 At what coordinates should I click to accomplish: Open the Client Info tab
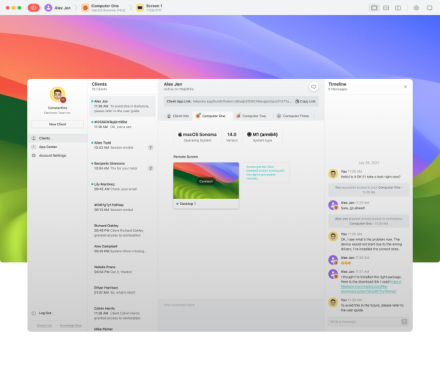click(x=178, y=116)
